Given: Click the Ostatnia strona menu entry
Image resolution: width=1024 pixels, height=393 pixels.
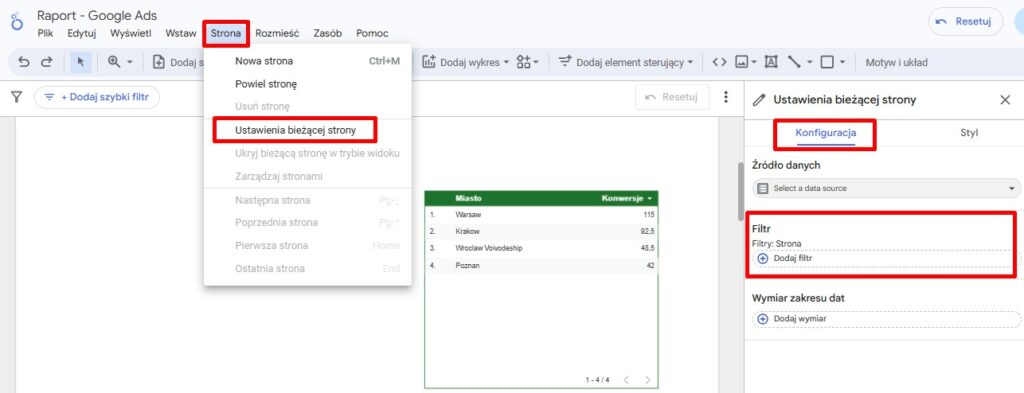Looking at the screenshot, I should point(308,269).
